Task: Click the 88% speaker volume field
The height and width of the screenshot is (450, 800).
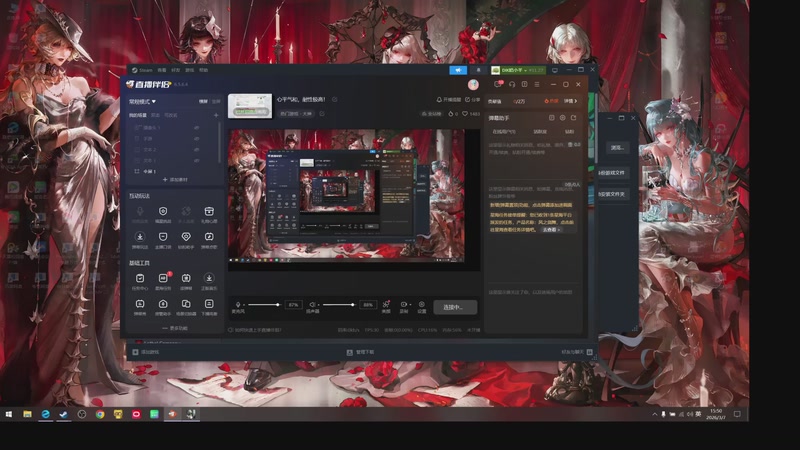Action: coord(368,305)
